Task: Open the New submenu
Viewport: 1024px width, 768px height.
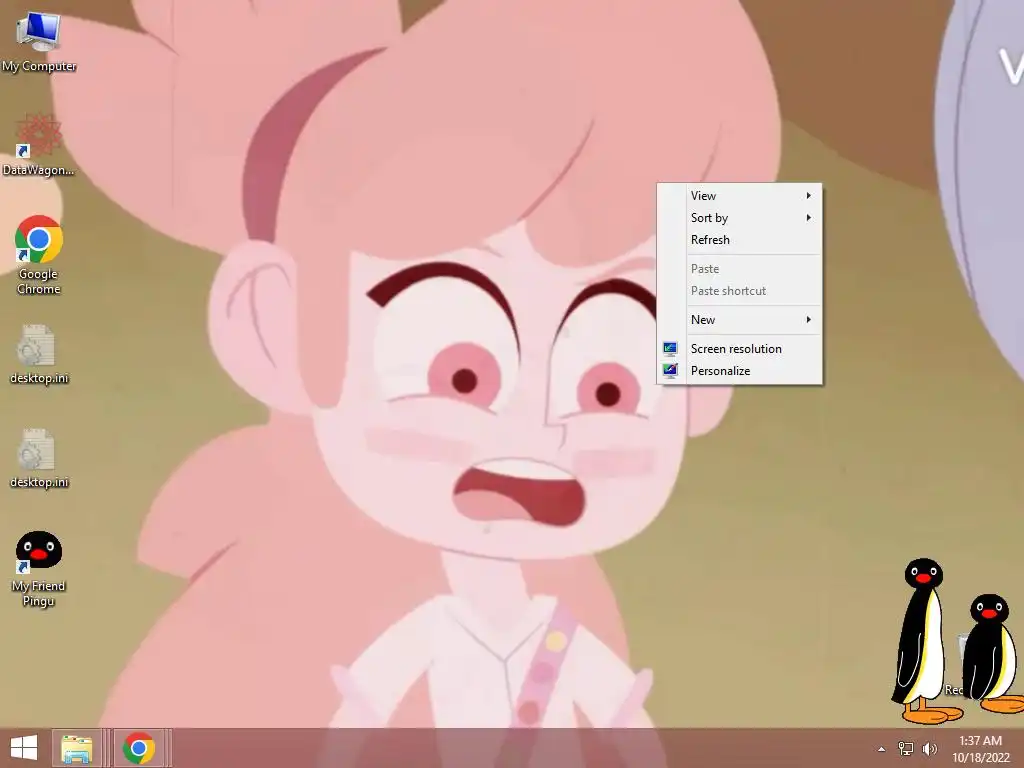Action: [739, 320]
